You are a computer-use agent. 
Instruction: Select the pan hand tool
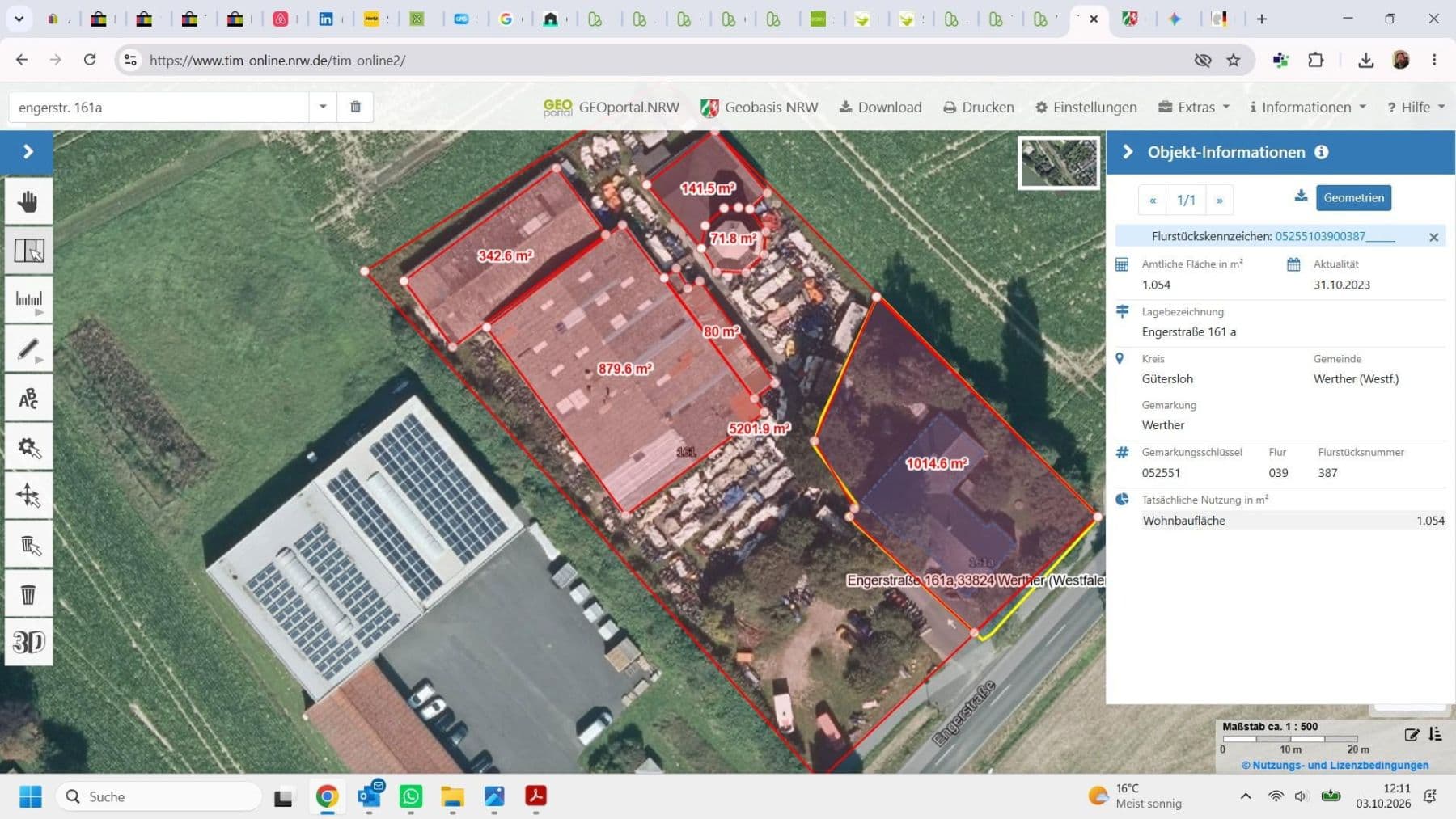pos(28,201)
